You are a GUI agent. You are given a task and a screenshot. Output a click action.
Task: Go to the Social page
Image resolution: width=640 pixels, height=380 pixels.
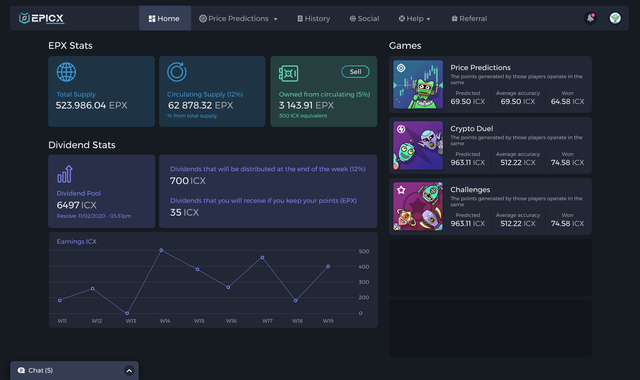[364, 18]
